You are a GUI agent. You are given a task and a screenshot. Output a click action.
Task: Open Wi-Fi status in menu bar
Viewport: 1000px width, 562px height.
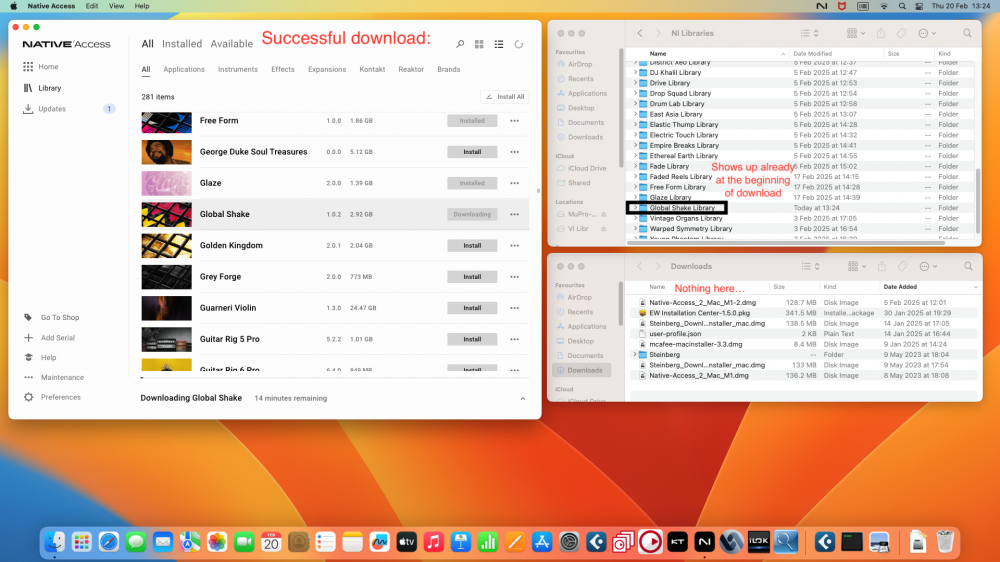click(x=883, y=6)
